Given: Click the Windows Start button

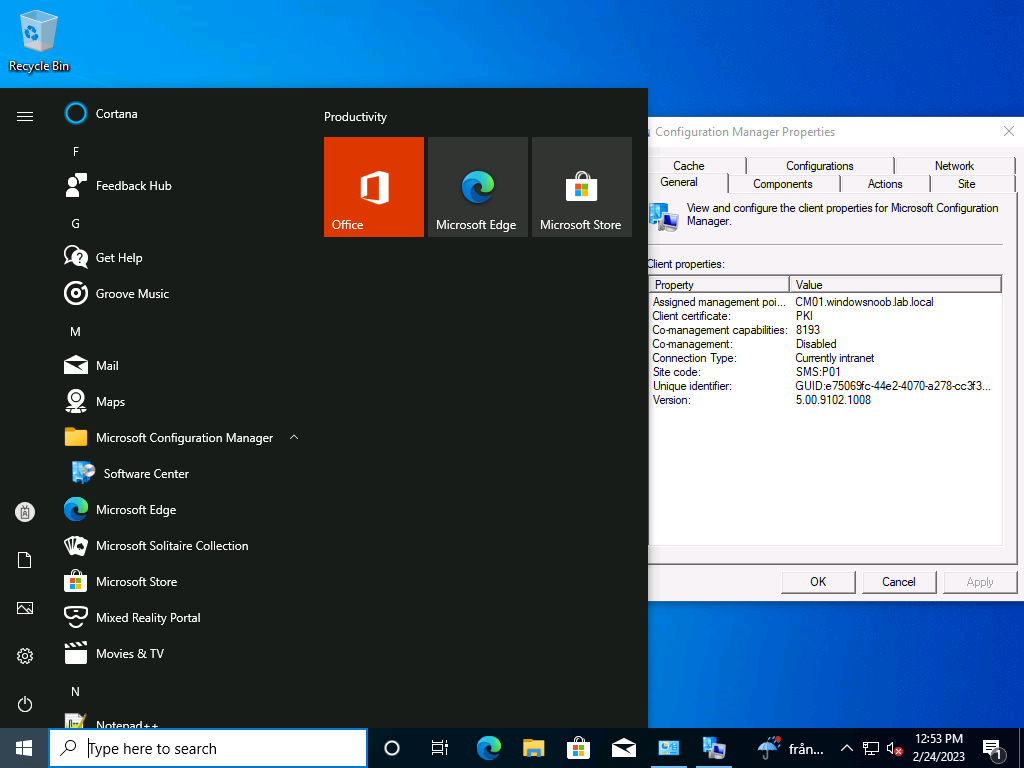Looking at the screenshot, I should point(24,748).
